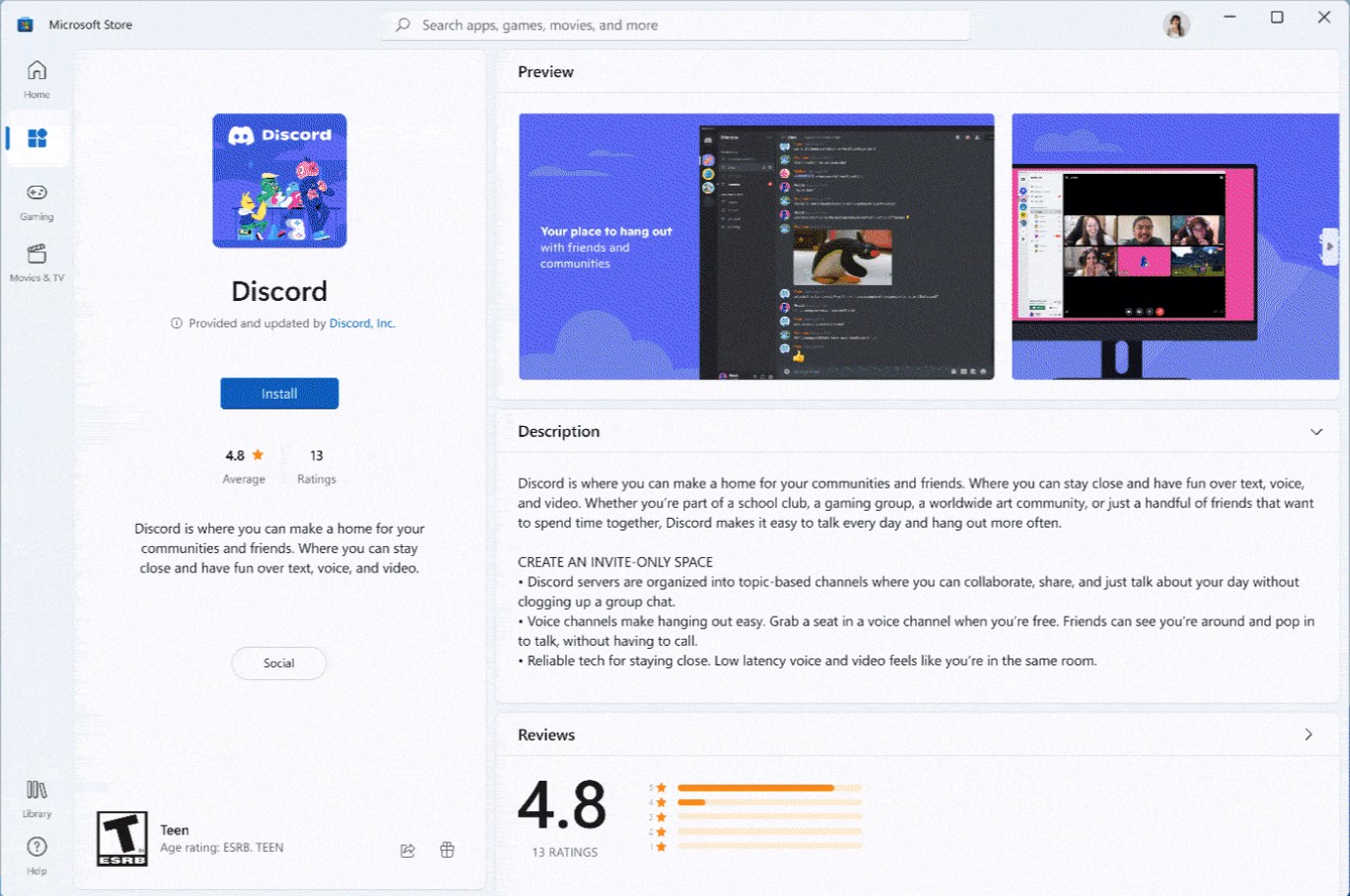1350x896 pixels.
Task: Click next arrow in preview carousel
Action: pos(1329,247)
